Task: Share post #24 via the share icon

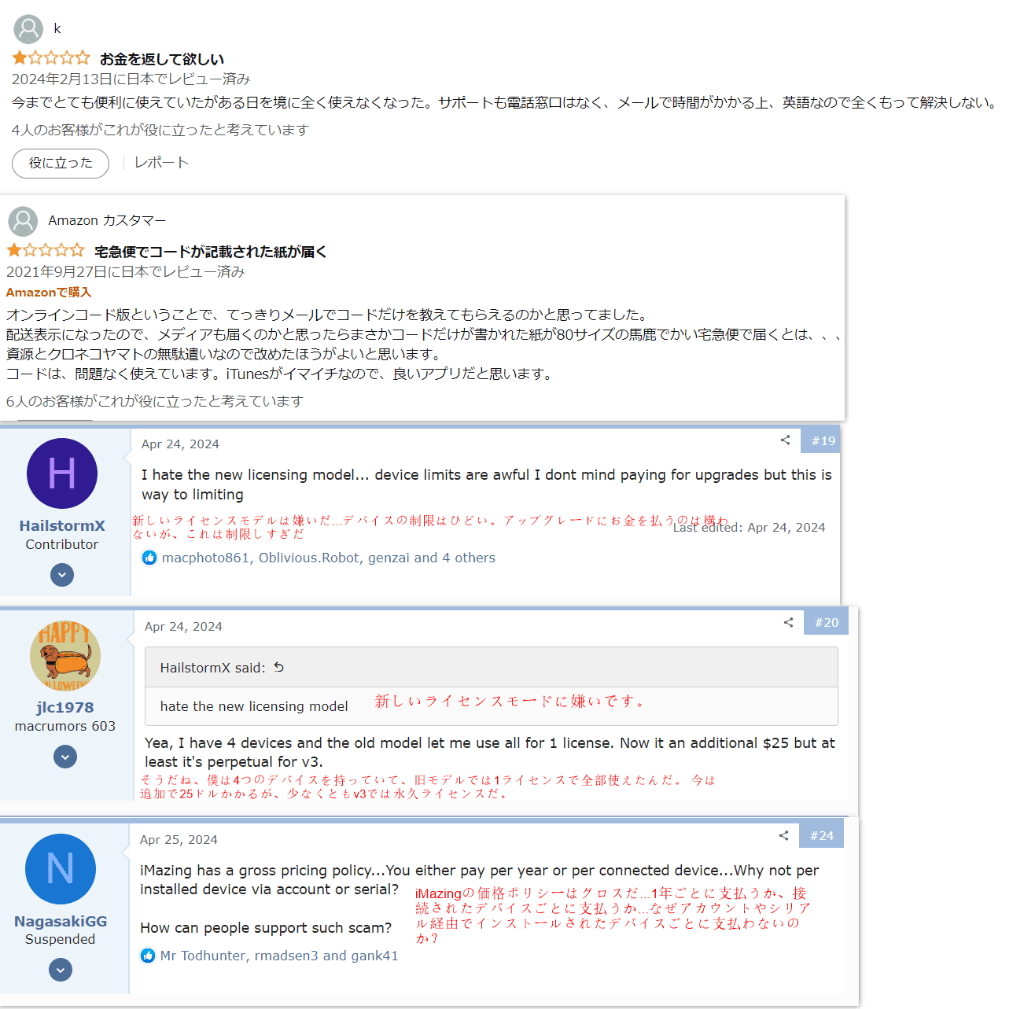Action: pyautogui.click(x=784, y=835)
